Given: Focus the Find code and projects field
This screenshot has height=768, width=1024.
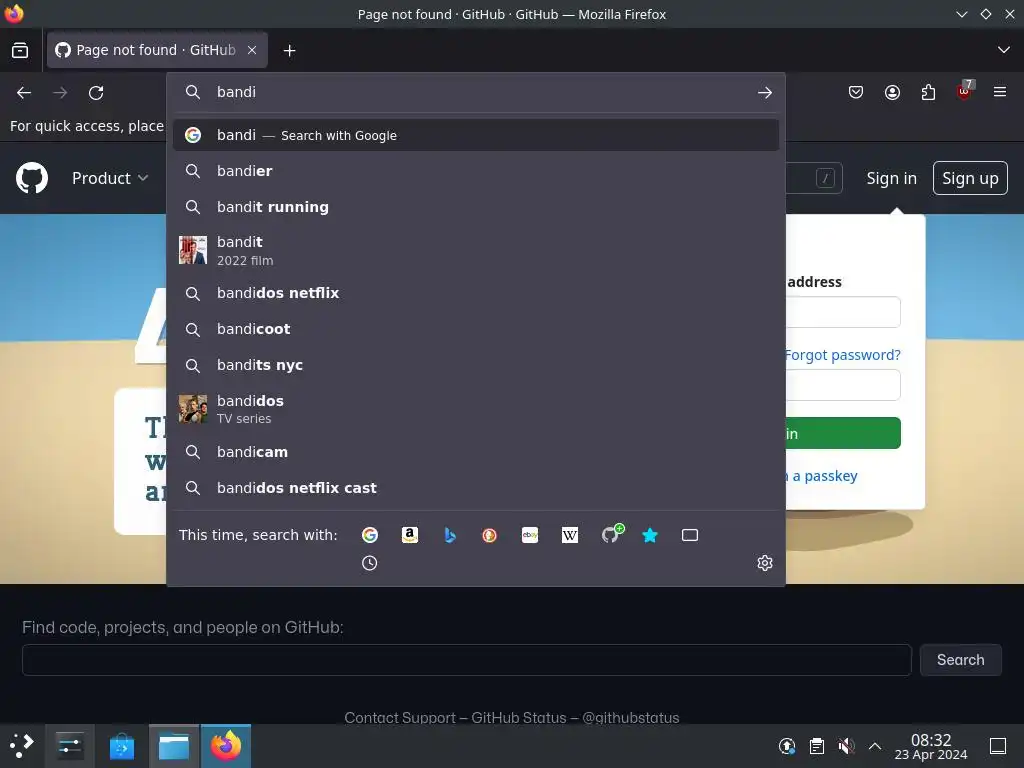Looking at the screenshot, I should pos(467,660).
